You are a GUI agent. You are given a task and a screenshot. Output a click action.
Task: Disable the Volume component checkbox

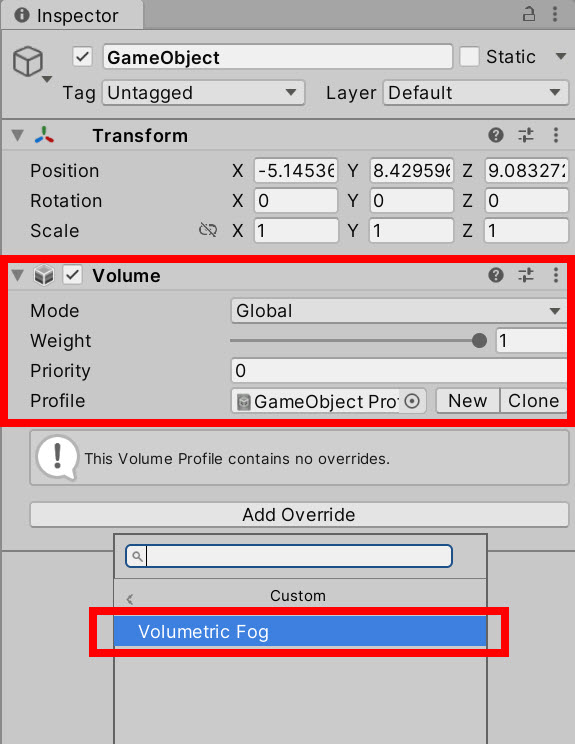[x=73, y=275]
